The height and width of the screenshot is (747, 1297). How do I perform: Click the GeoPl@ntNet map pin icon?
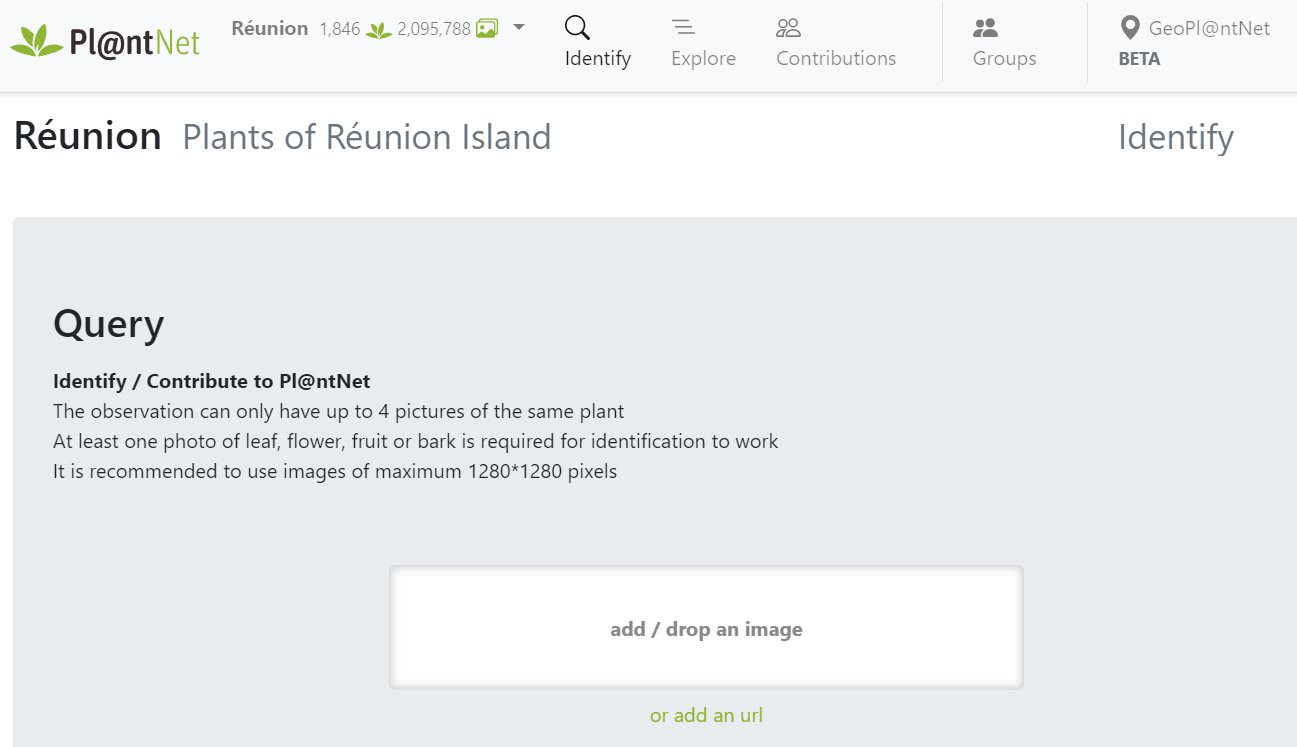click(x=1130, y=28)
